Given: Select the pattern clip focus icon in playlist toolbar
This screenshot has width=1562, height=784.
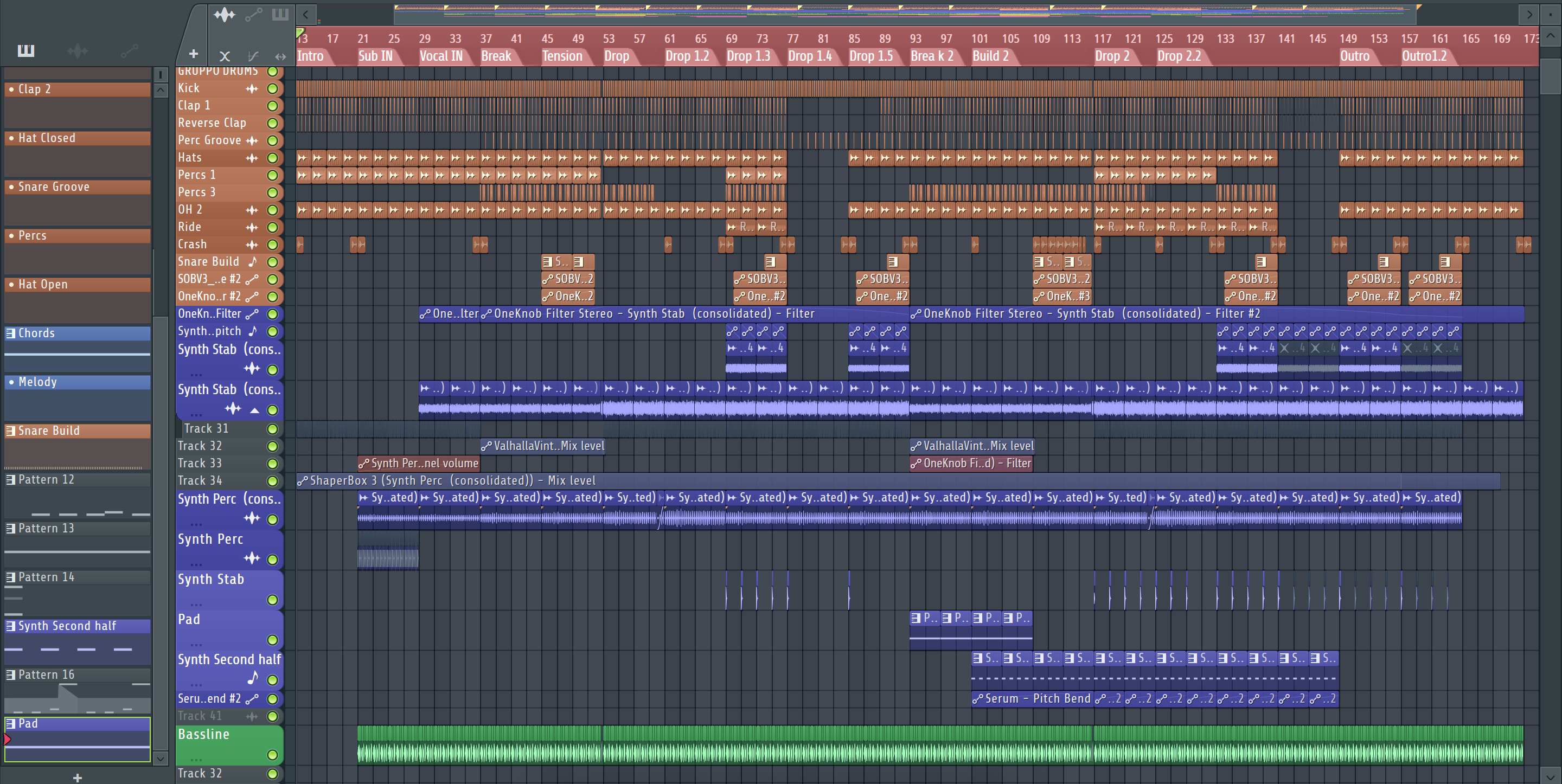Looking at the screenshot, I should coord(280,15).
